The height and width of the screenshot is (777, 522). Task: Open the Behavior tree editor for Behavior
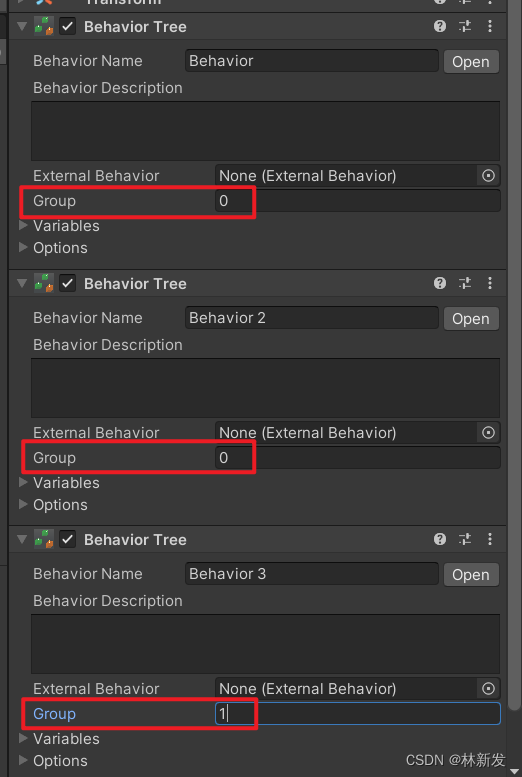[471, 61]
